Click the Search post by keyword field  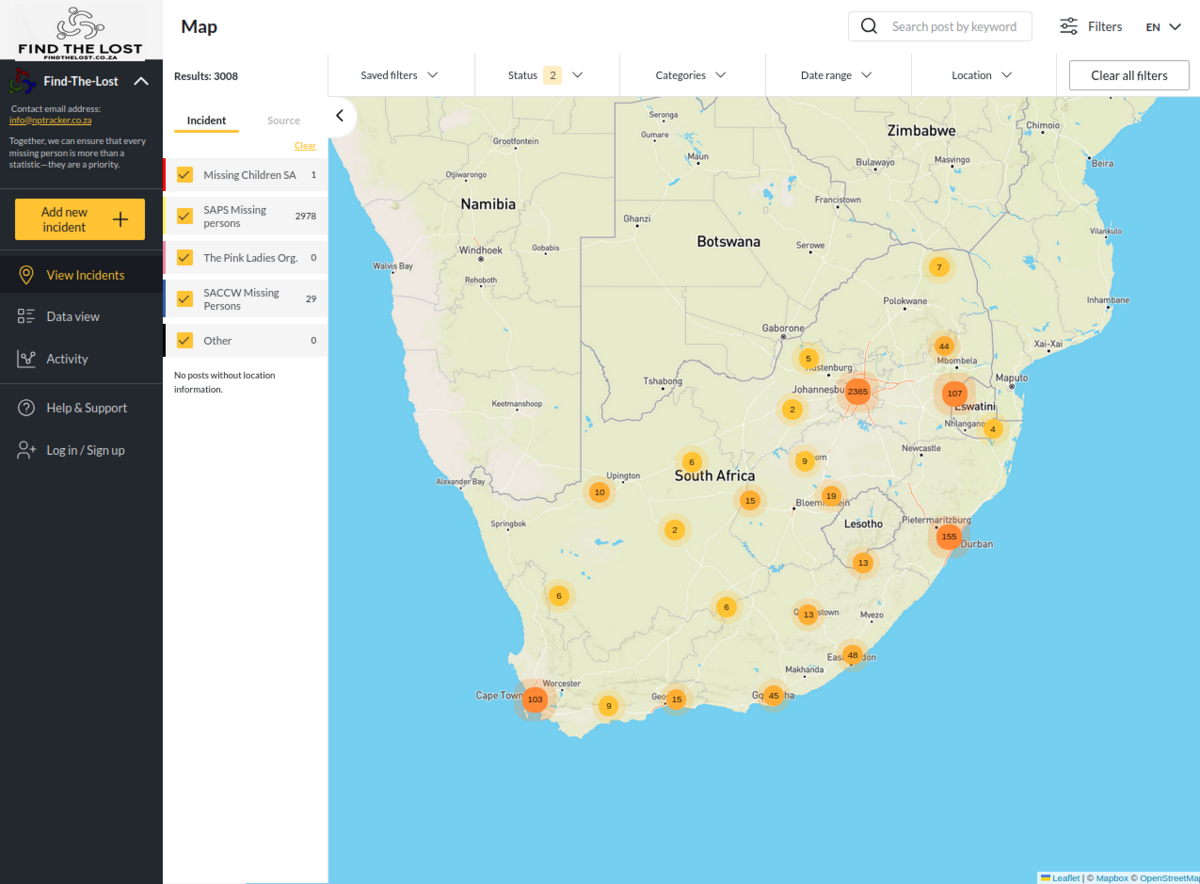pyautogui.click(x=954, y=27)
